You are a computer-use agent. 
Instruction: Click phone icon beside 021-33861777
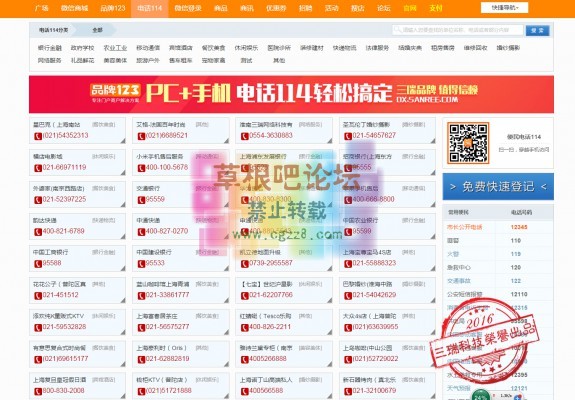pos(141,296)
